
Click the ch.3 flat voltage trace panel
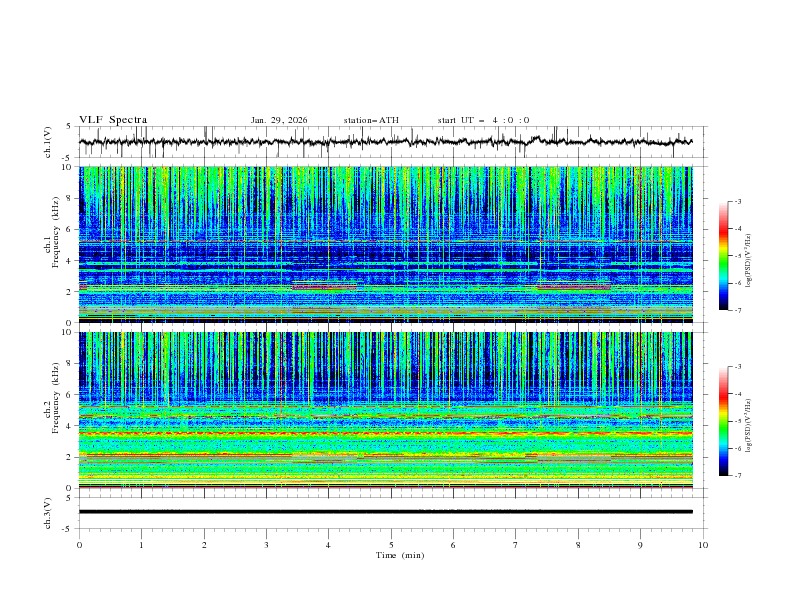(x=393, y=513)
